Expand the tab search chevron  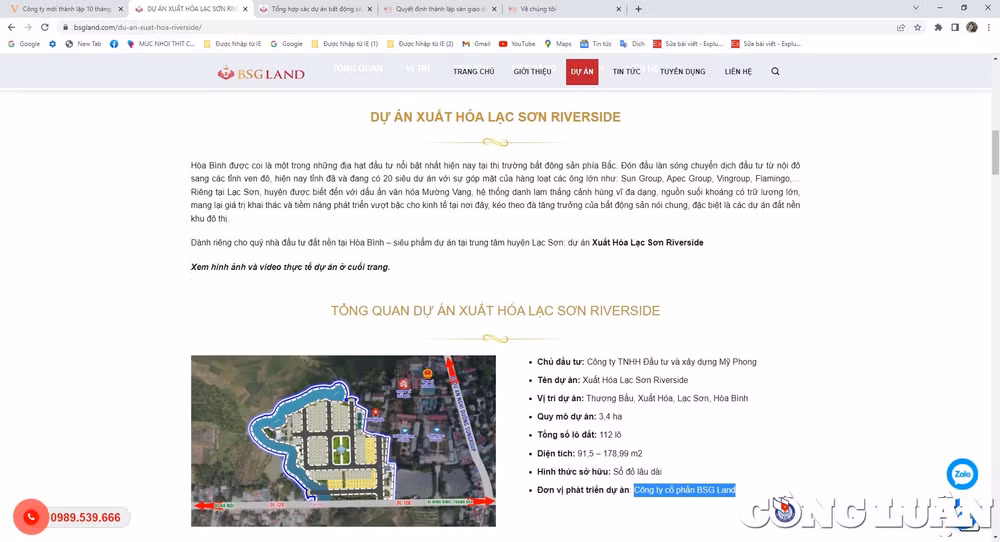(x=916, y=8)
